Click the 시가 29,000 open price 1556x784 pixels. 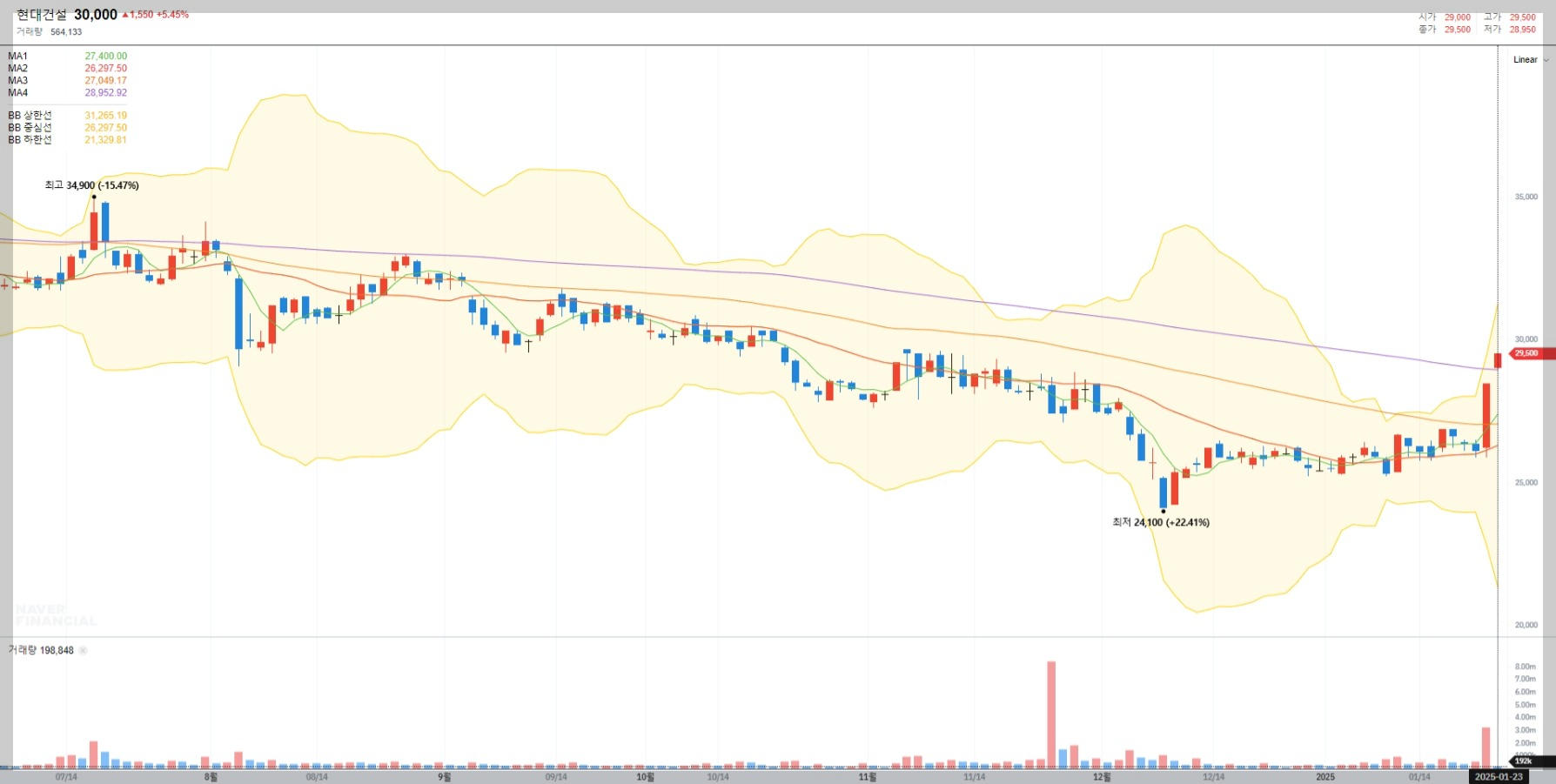tap(1445, 17)
